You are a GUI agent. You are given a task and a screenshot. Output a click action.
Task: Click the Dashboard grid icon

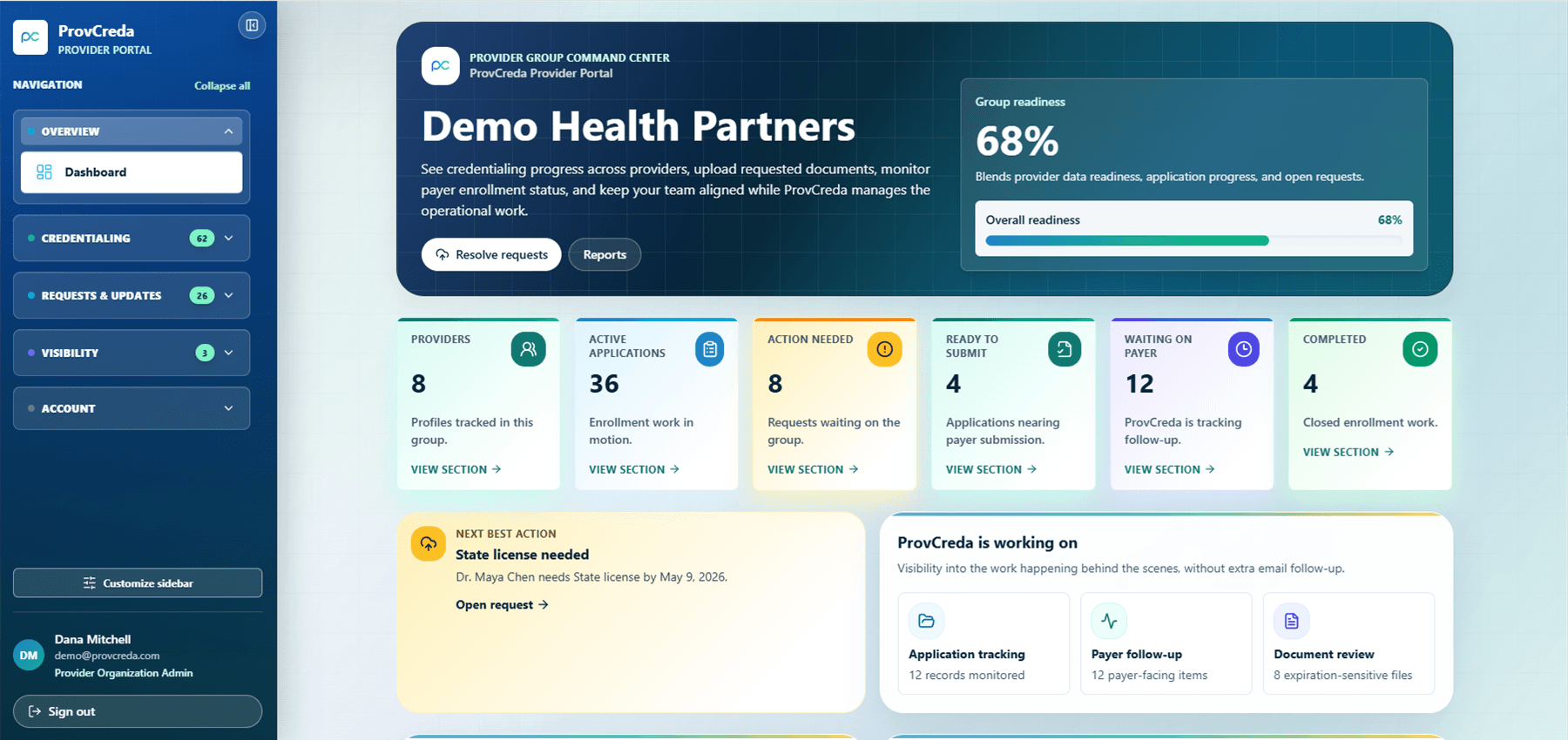tap(44, 172)
